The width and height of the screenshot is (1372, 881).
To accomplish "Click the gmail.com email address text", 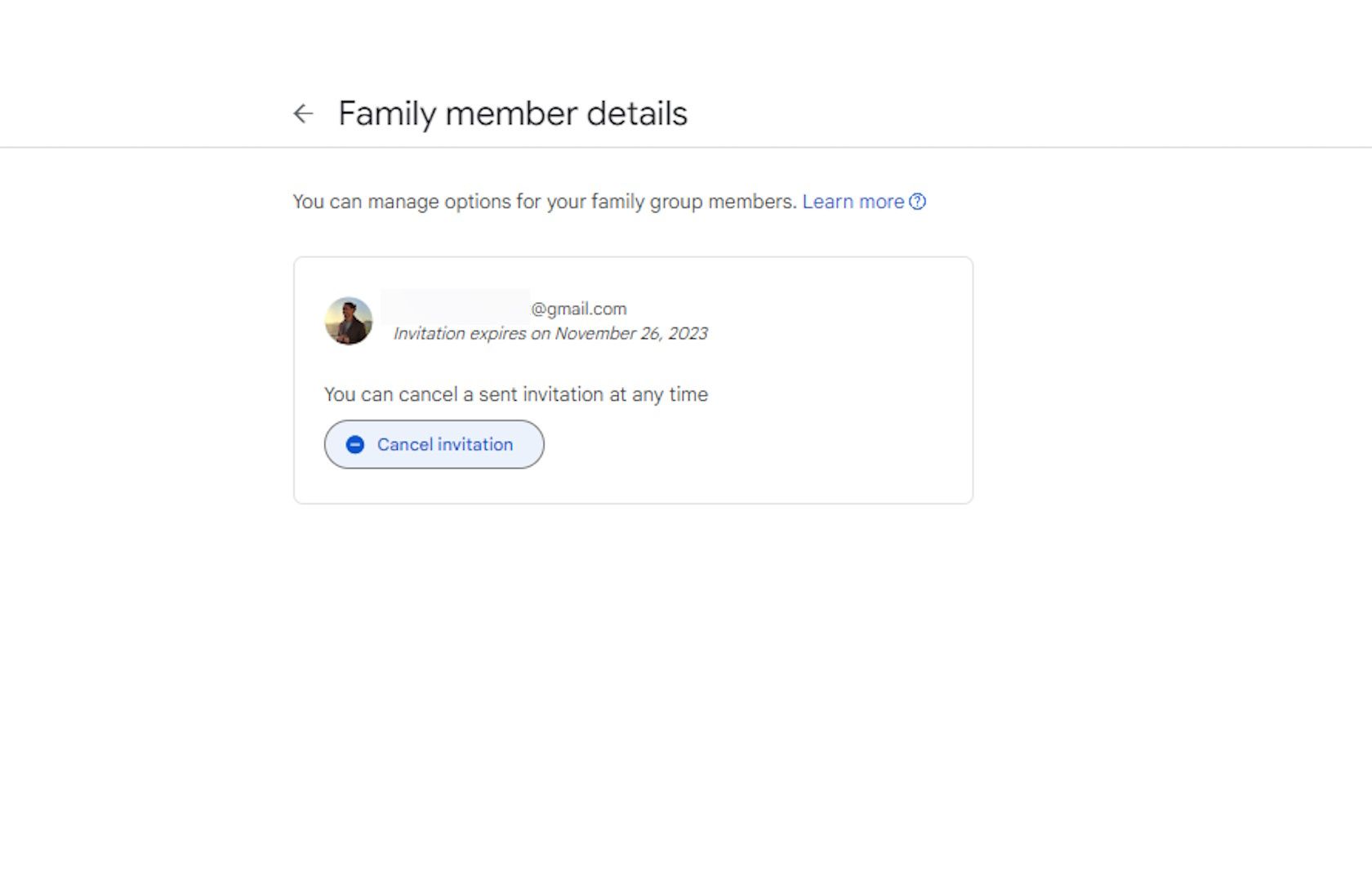I will point(577,309).
